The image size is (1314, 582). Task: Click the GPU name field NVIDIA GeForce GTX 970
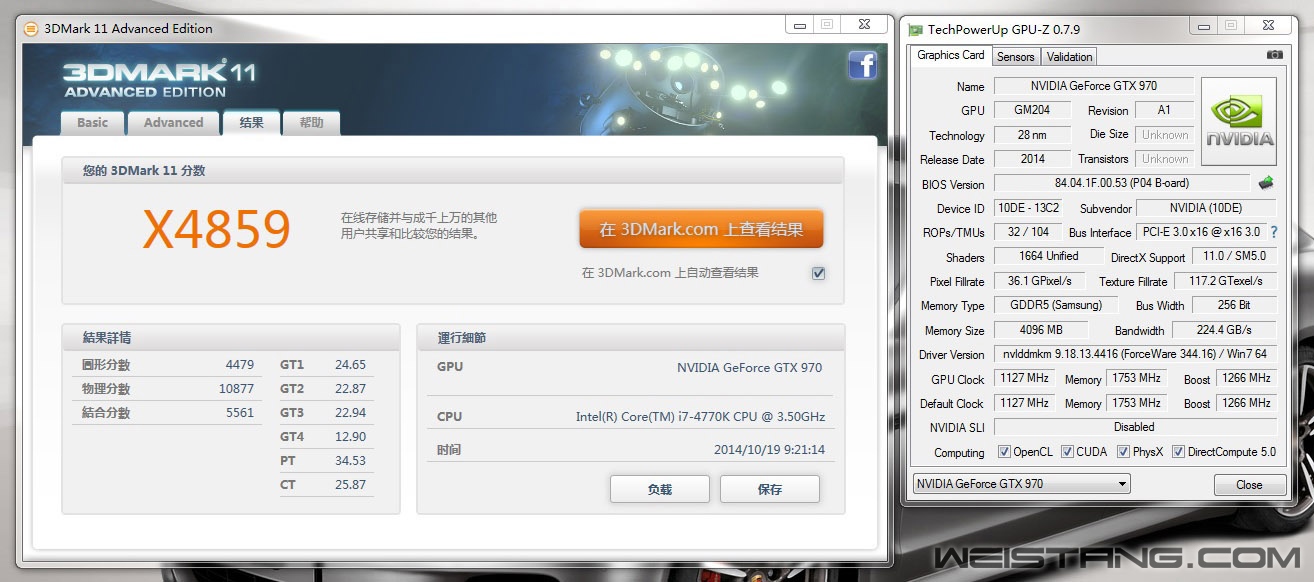click(1094, 86)
